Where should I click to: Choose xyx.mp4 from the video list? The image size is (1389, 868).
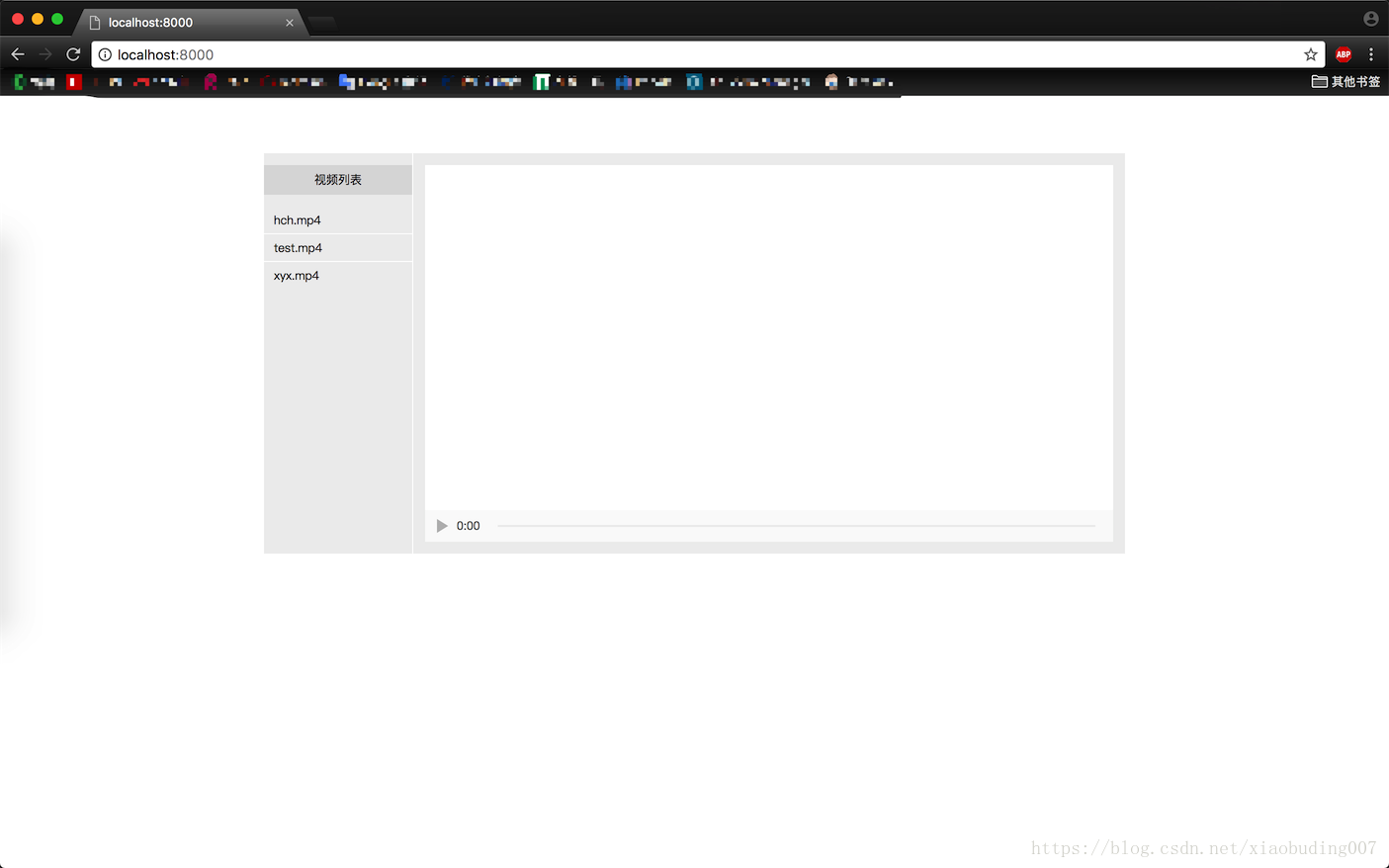click(x=297, y=276)
